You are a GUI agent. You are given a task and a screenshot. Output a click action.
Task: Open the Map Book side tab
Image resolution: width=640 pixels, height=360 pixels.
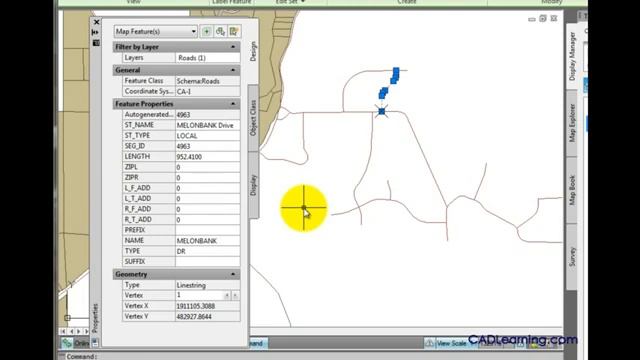(572, 190)
